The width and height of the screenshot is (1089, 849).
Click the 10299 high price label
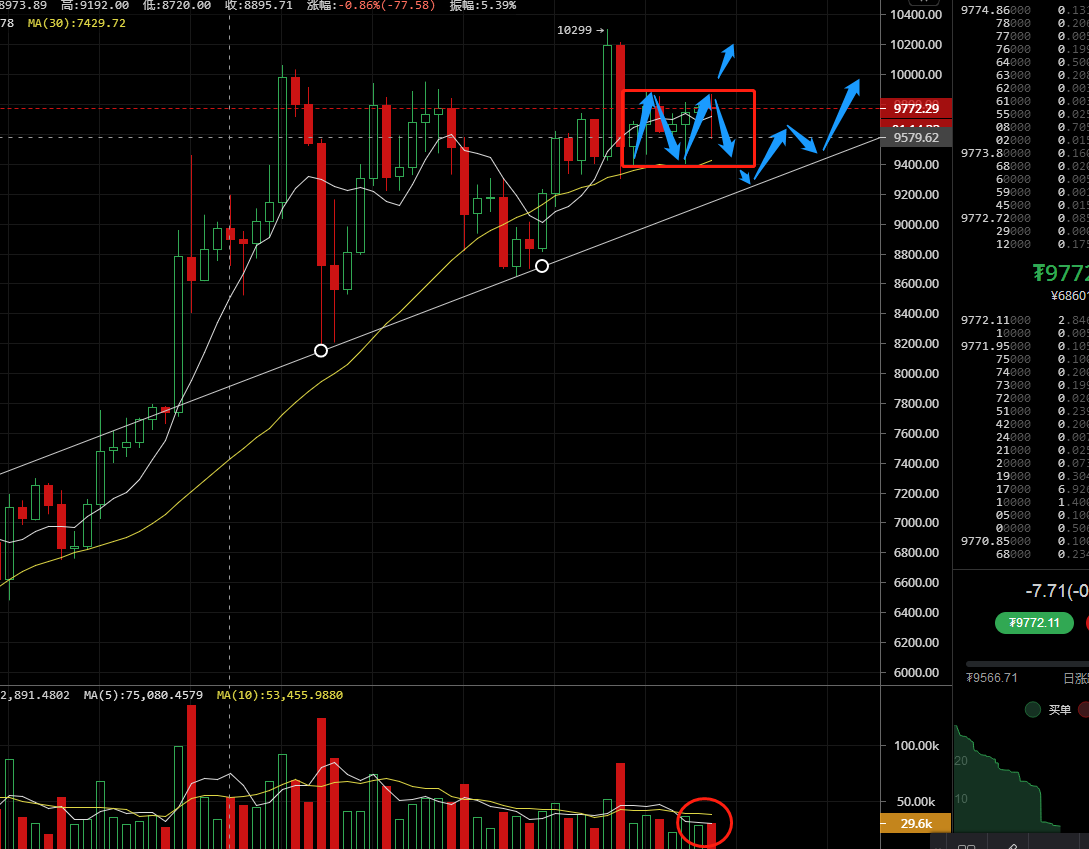573,30
